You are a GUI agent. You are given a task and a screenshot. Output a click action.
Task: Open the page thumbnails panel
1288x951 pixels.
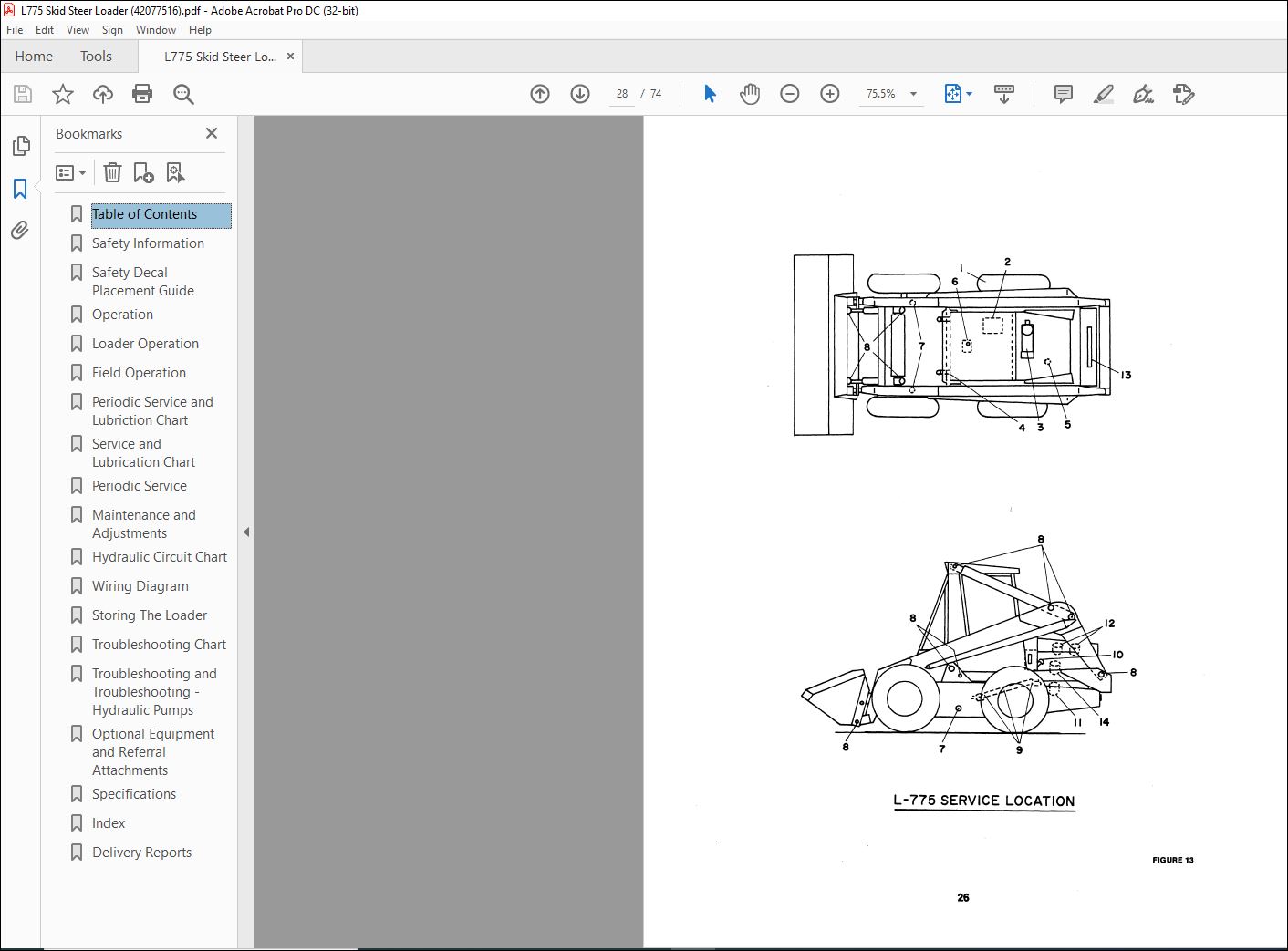click(x=20, y=146)
